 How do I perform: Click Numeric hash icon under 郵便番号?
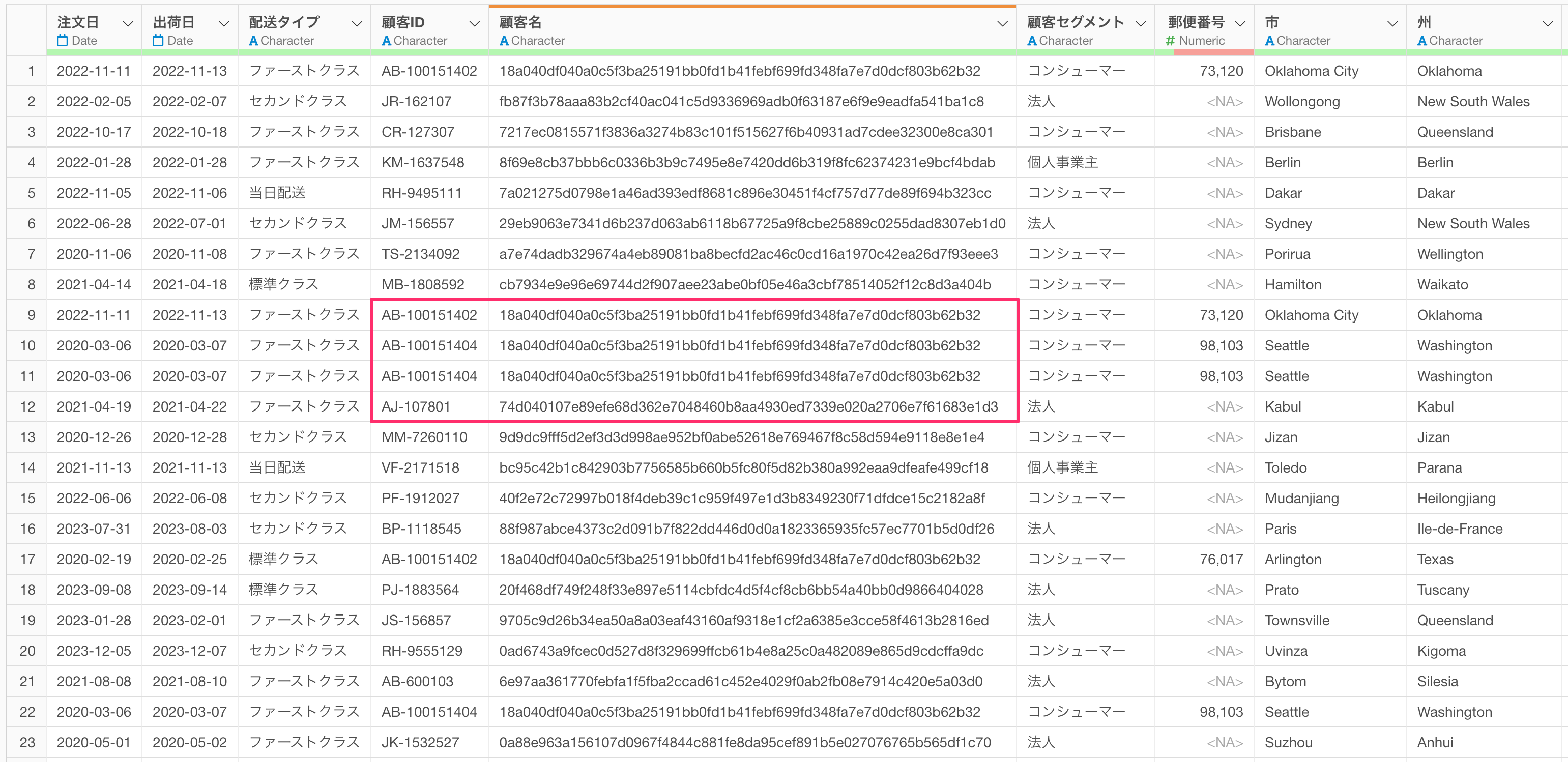tap(1169, 41)
